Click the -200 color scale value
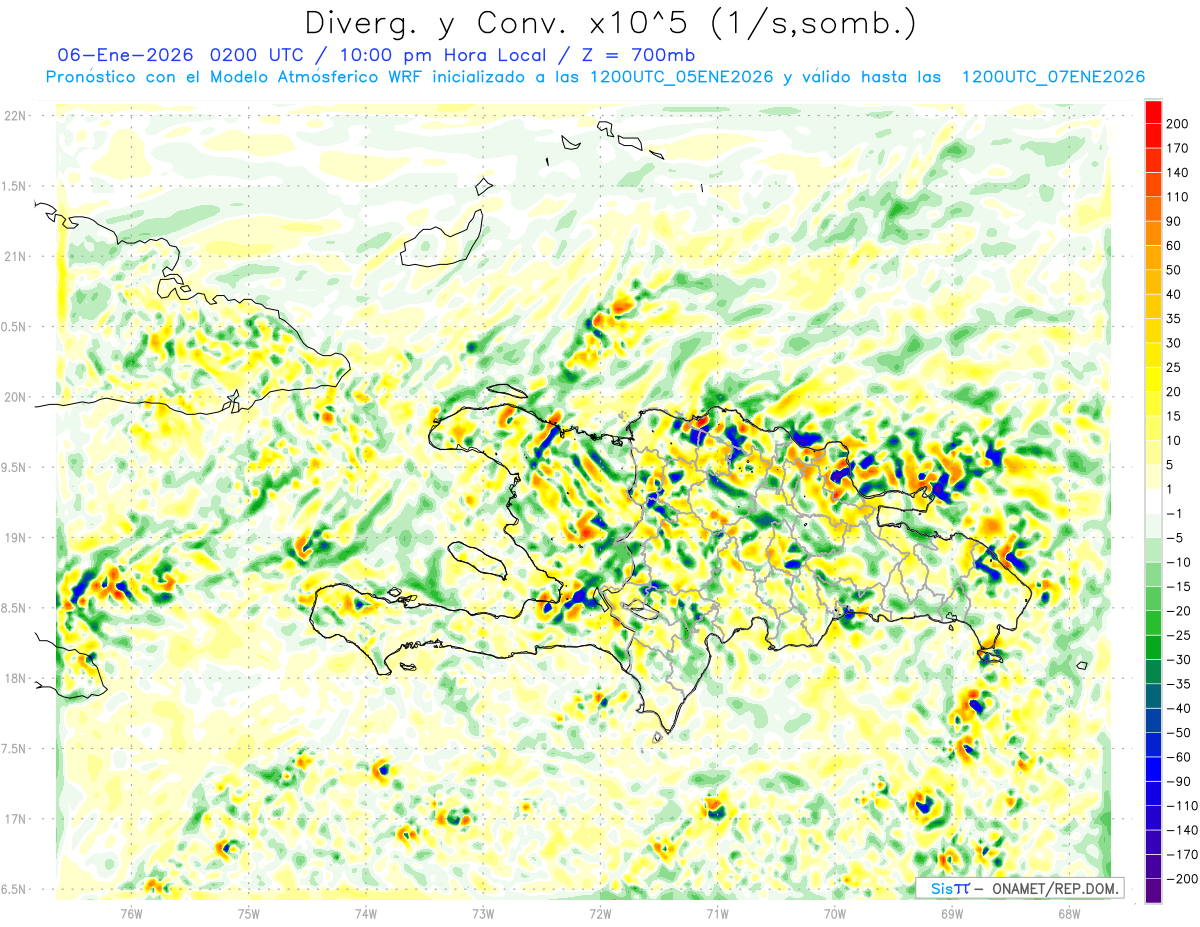 click(x=1183, y=879)
